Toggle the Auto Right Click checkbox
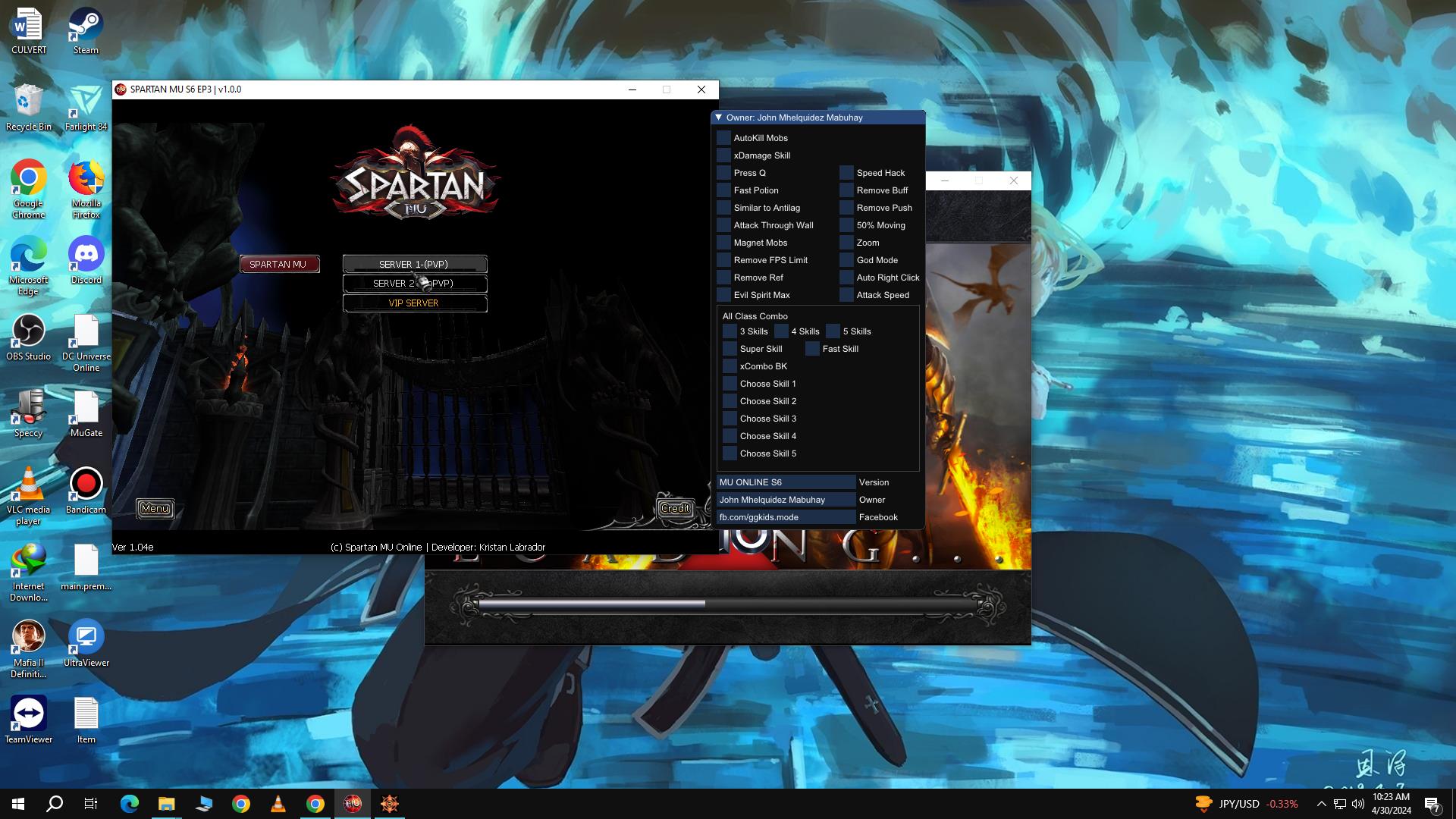The height and width of the screenshot is (819, 1456). click(x=847, y=278)
